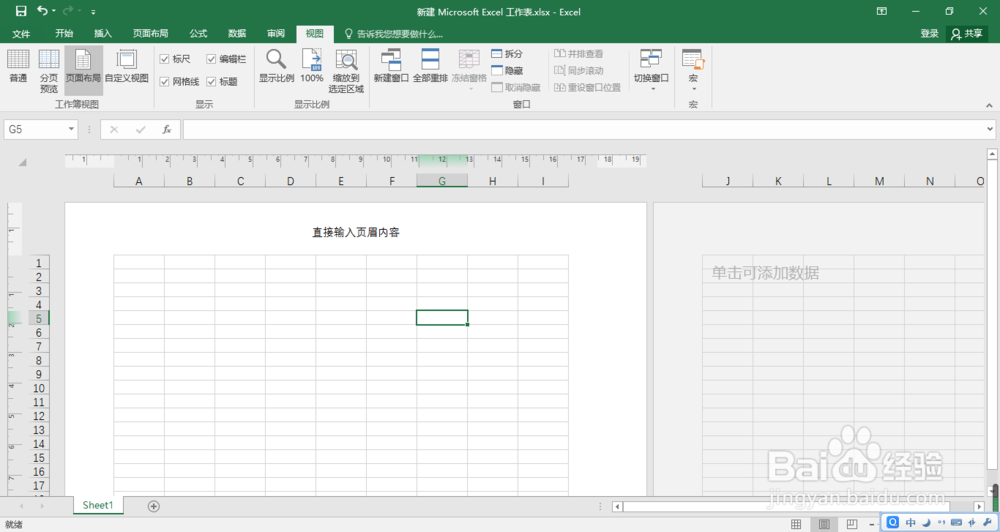Select column G header
This screenshot has height=532, width=1000.
[442, 181]
